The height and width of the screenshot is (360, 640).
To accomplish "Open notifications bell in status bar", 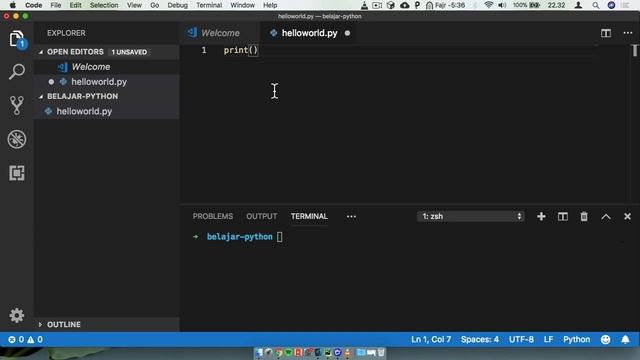I will [x=625, y=340].
